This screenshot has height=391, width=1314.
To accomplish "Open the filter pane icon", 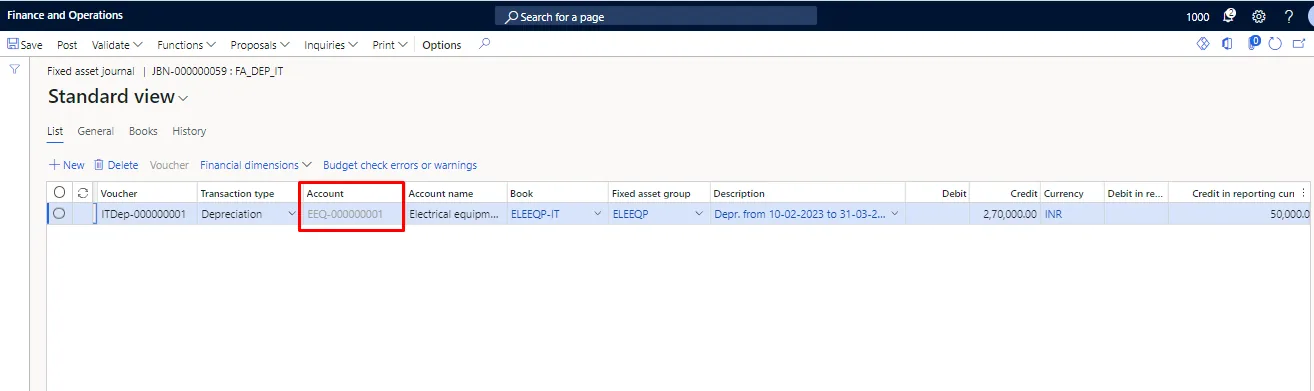I will (14, 69).
